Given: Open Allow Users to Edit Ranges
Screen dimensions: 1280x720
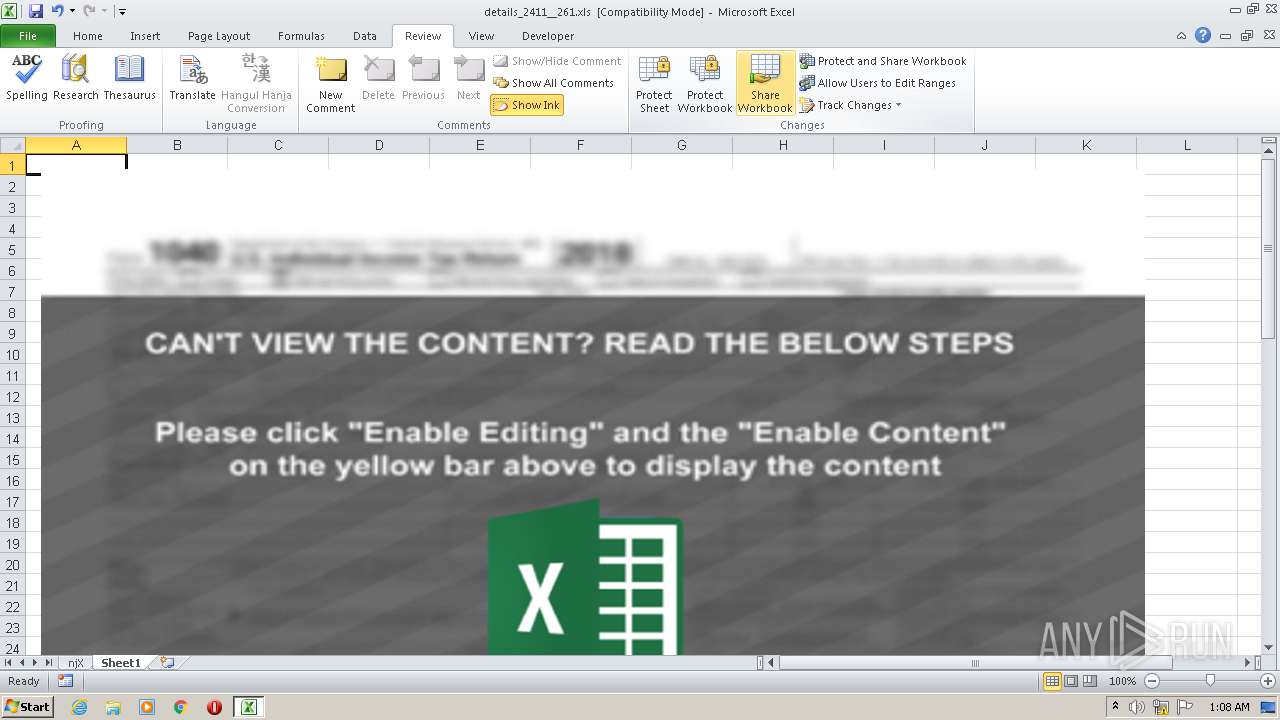Looking at the screenshot, I should coord(878,83).
